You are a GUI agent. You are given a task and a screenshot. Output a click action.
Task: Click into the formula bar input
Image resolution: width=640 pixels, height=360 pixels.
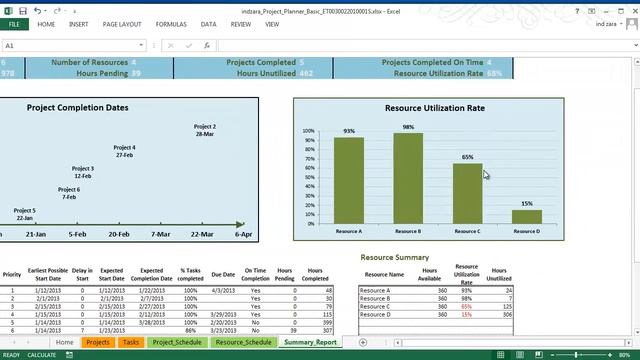pos(424,45)
